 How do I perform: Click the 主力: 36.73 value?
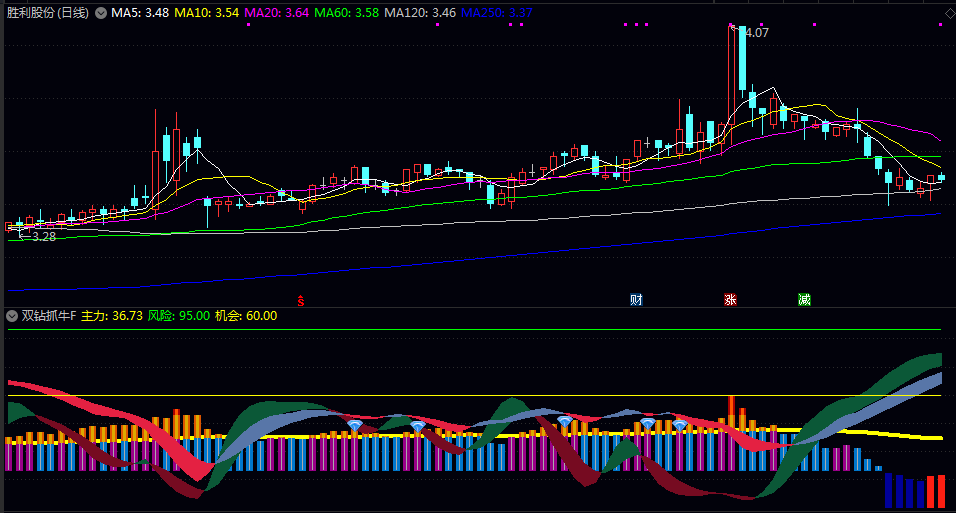[112, 316]
